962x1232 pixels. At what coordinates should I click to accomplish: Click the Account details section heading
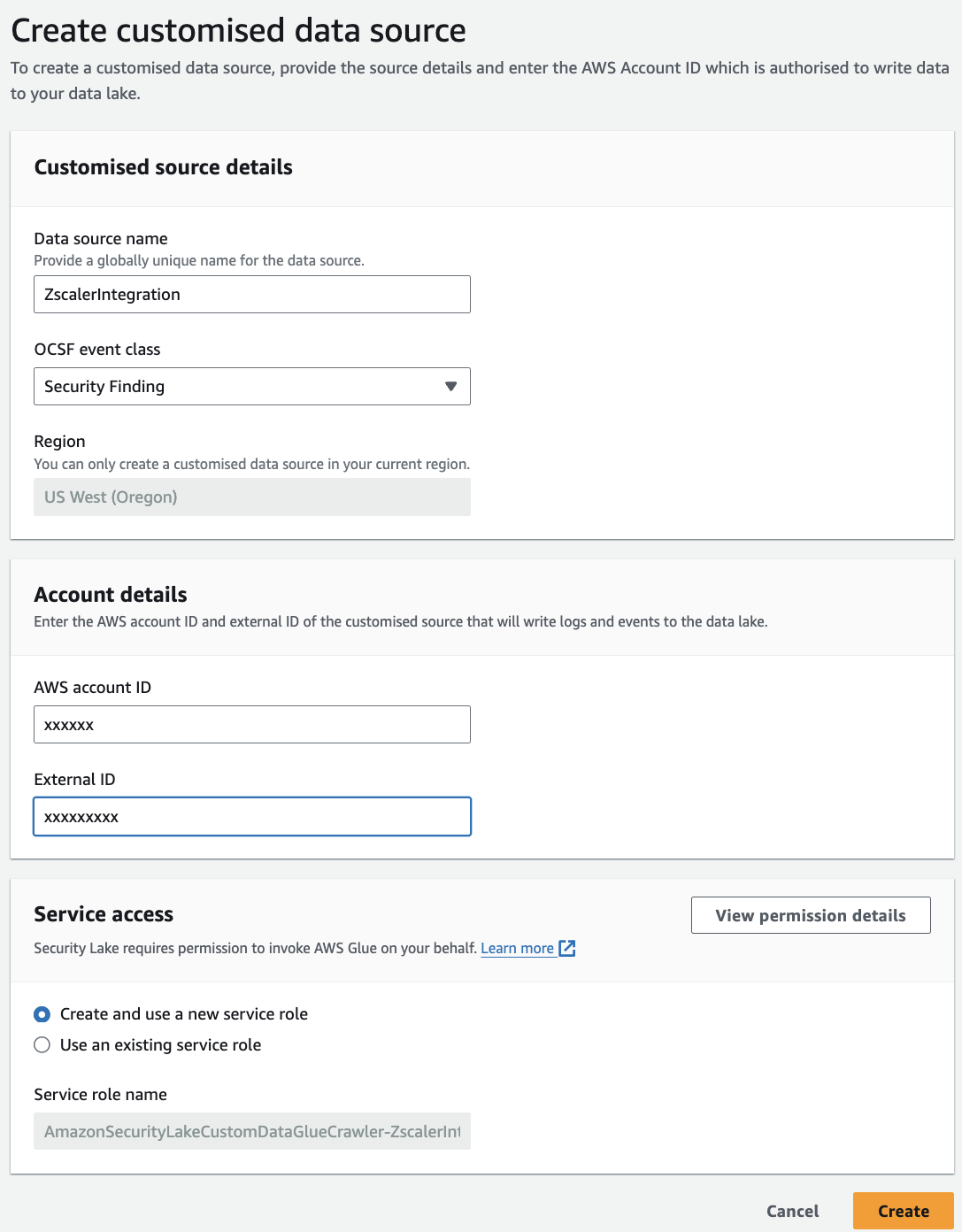(110, 595)
